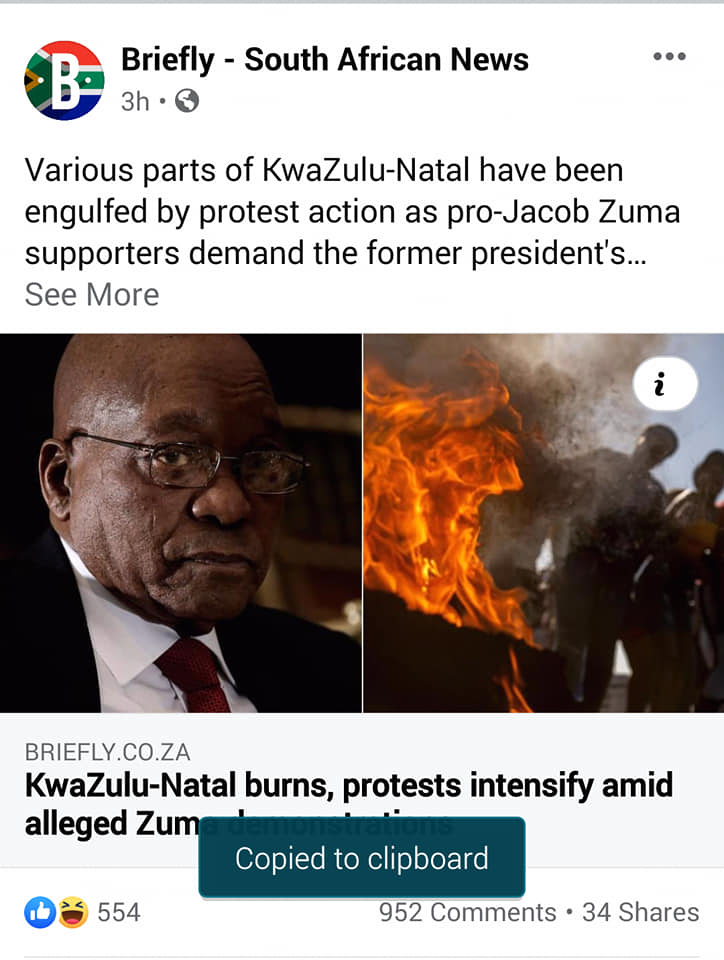The height and width of the screenshot is (960, 724).
Task: View the 952 Comments
Action: [468, 912]
